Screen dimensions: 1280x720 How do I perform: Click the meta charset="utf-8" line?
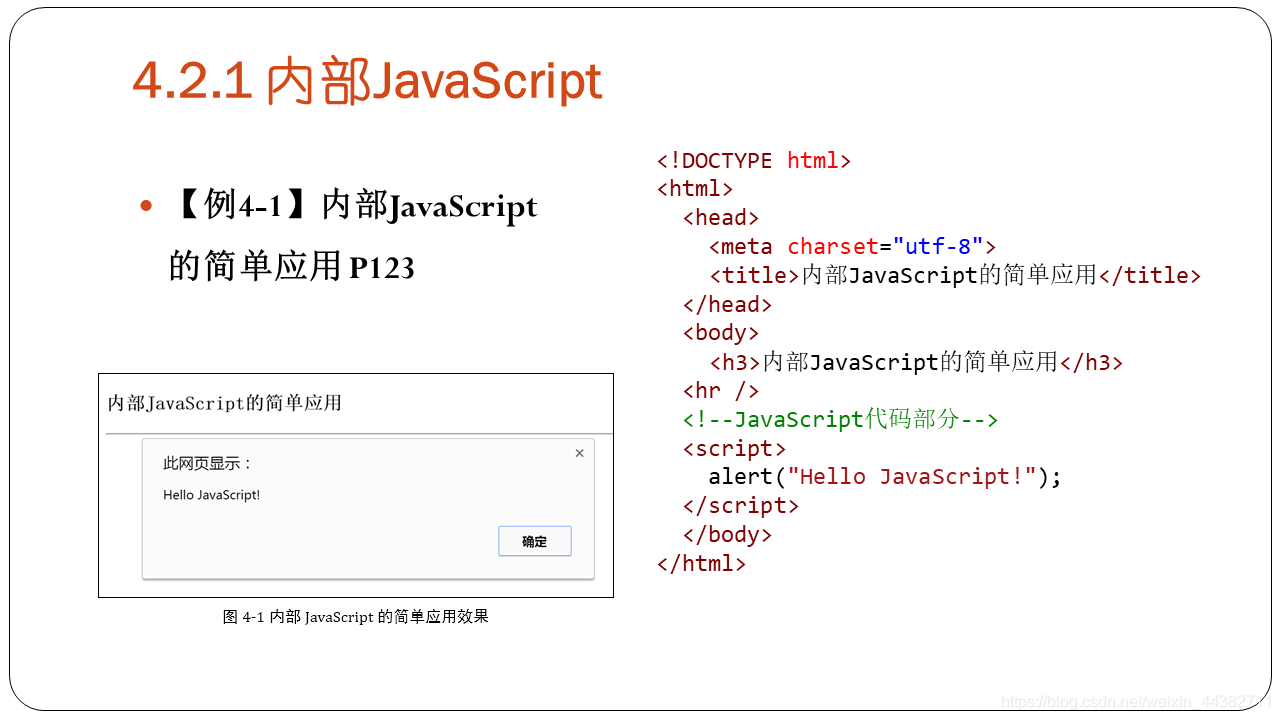(x=853, y=246)
